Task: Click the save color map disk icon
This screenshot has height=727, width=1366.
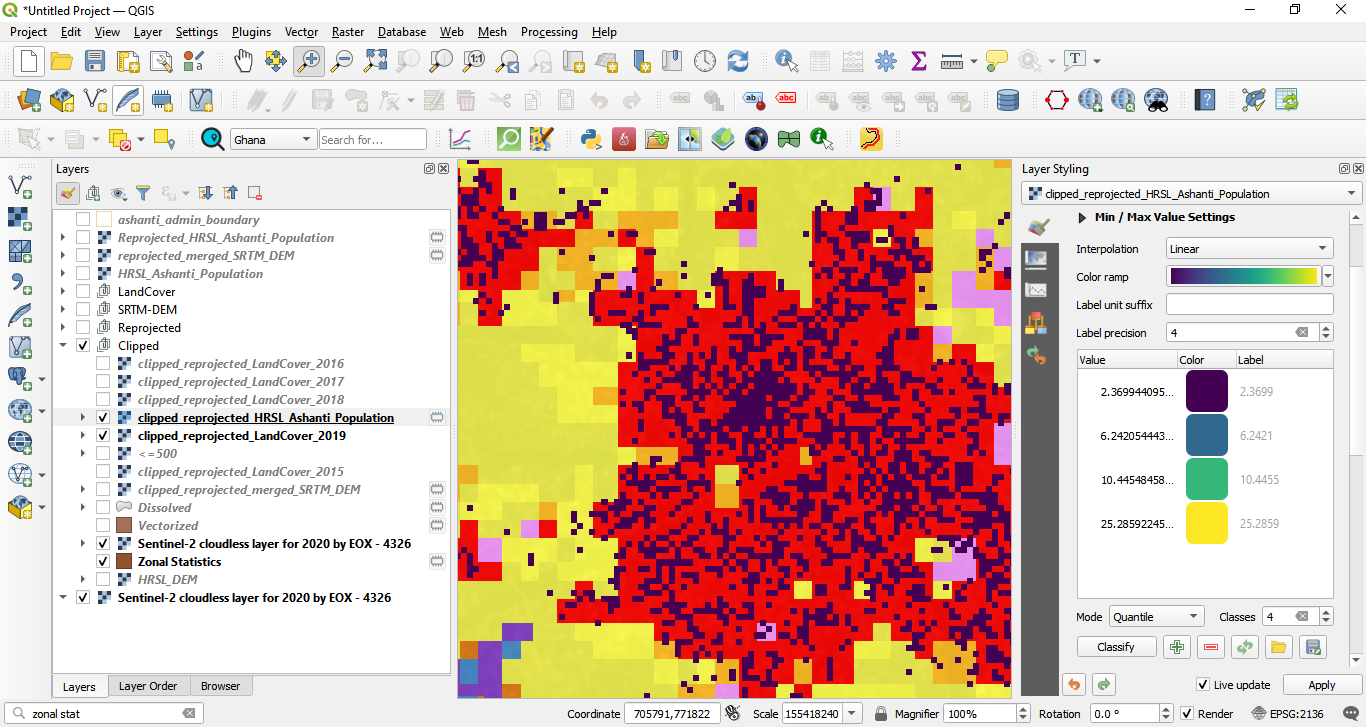Action: pyautogui.click(x=1314, y=647)
